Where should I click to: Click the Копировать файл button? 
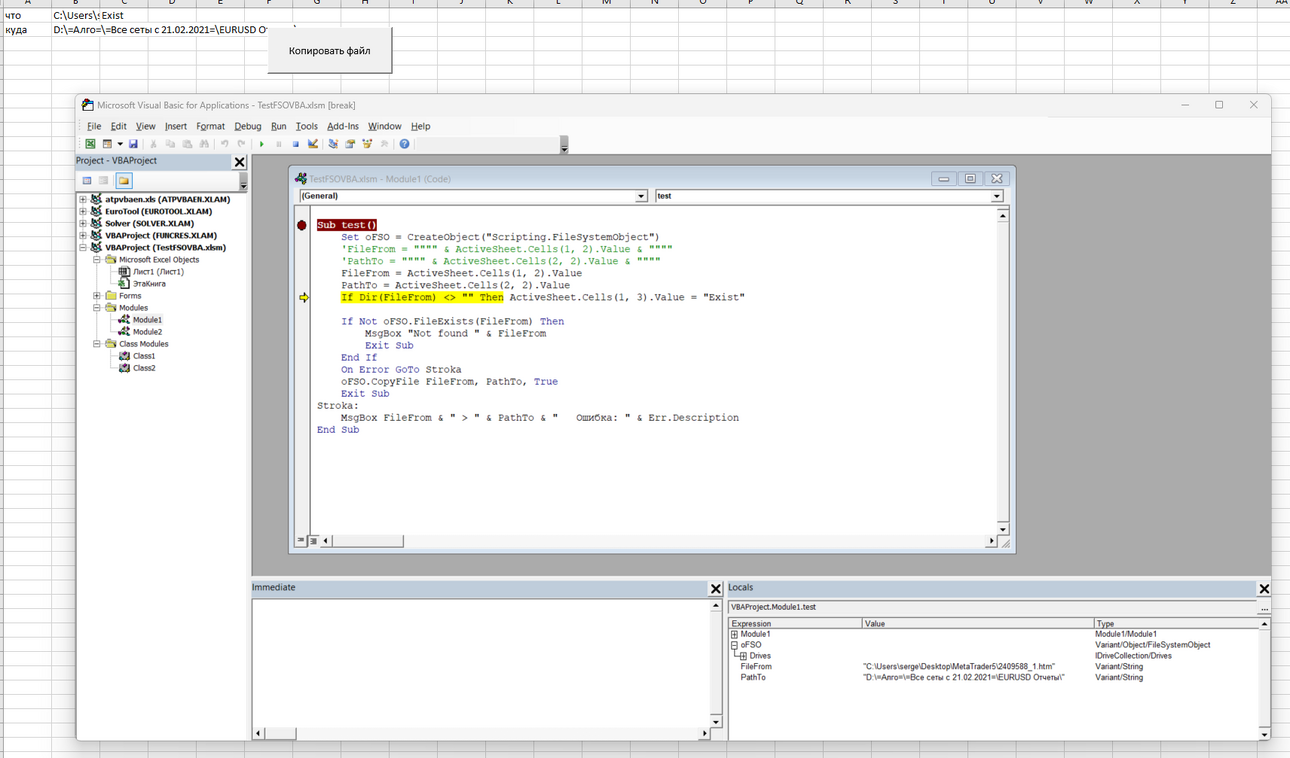coord(330,50)
